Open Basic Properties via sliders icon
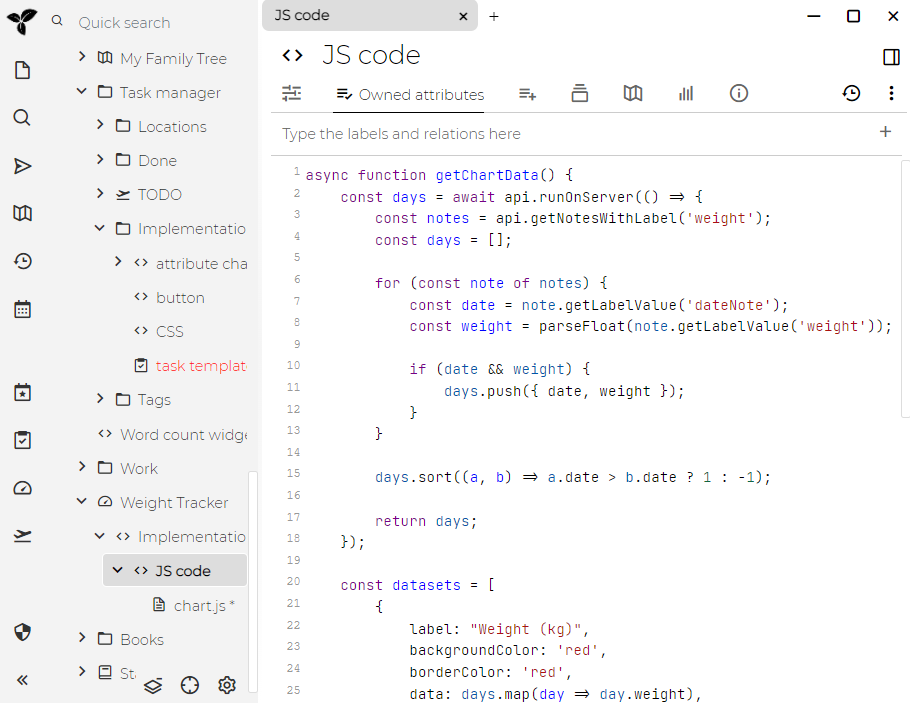This screenshot has height=703, width=910. coord(291,93)
